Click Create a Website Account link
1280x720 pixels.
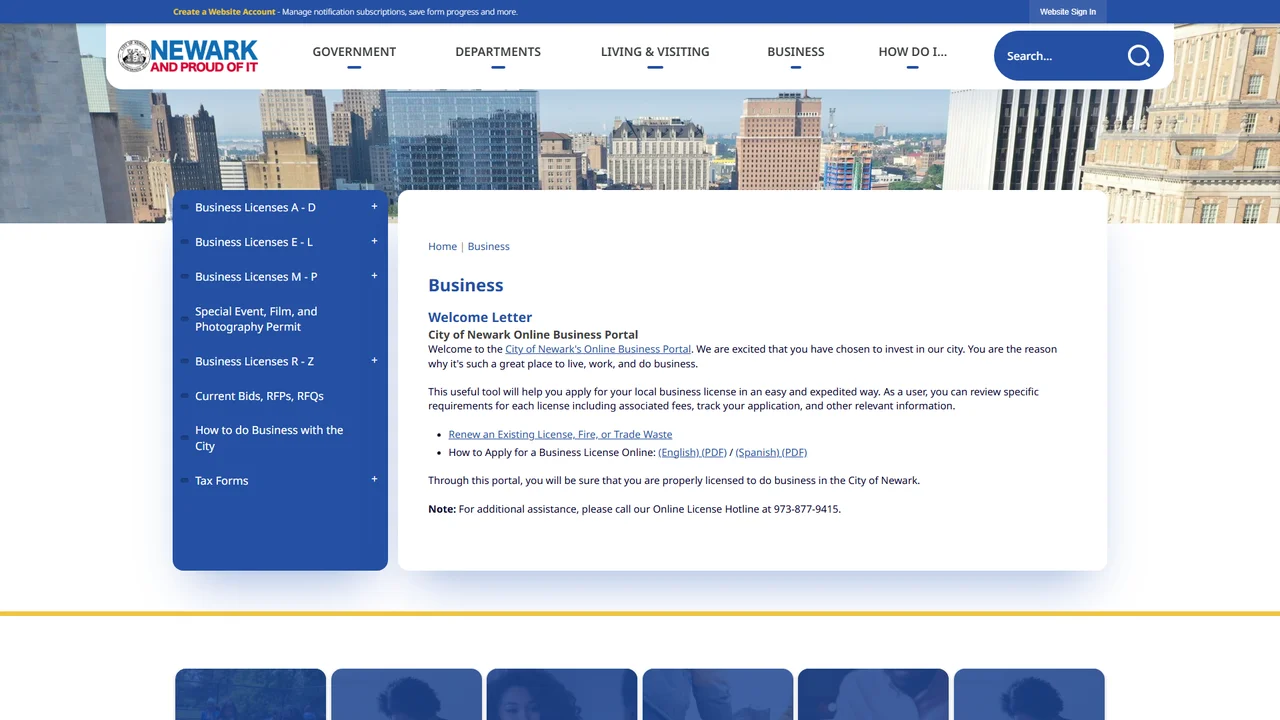coord(224,12)
